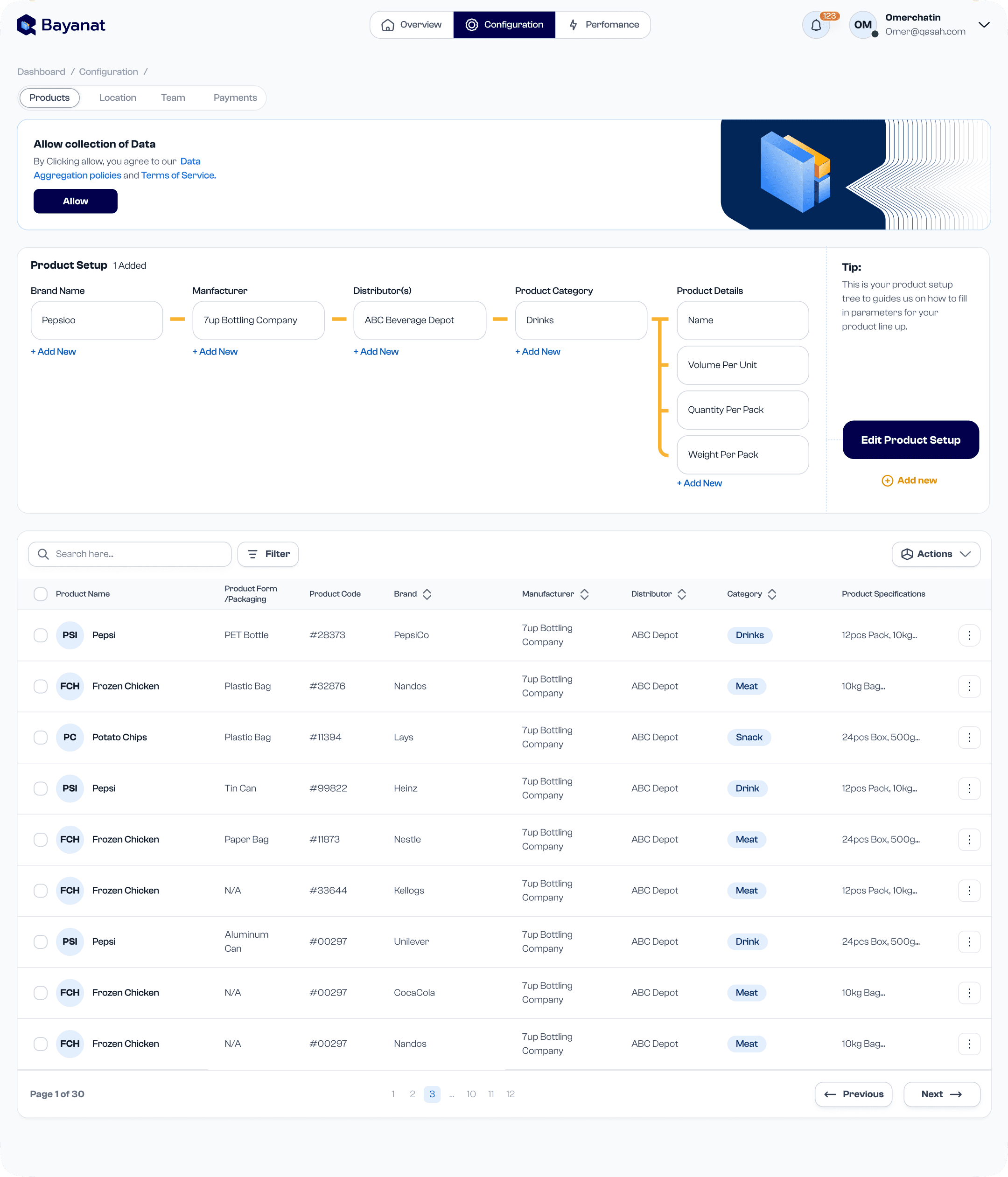This screenshot has width=1008, height=1177.
Task: Open the Location sub-tab
Action: pyautogui.click(x=118, y=98)
